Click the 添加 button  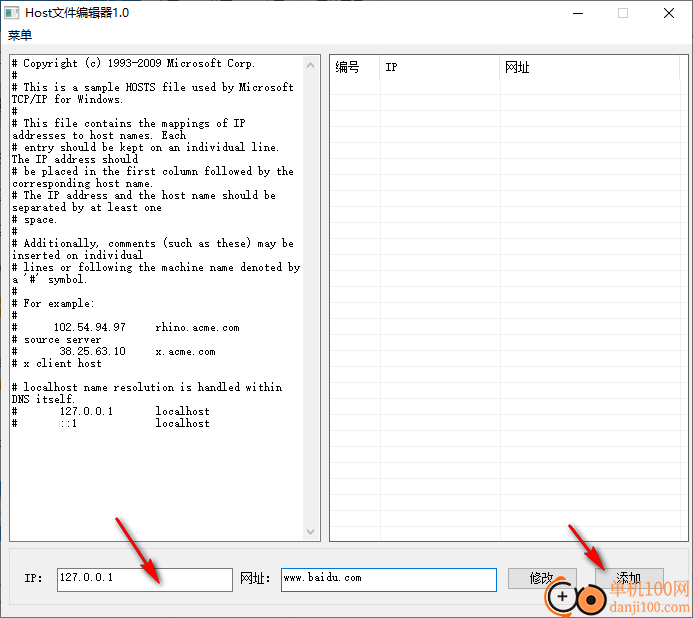pyautogui.click(x=629, y=578)
